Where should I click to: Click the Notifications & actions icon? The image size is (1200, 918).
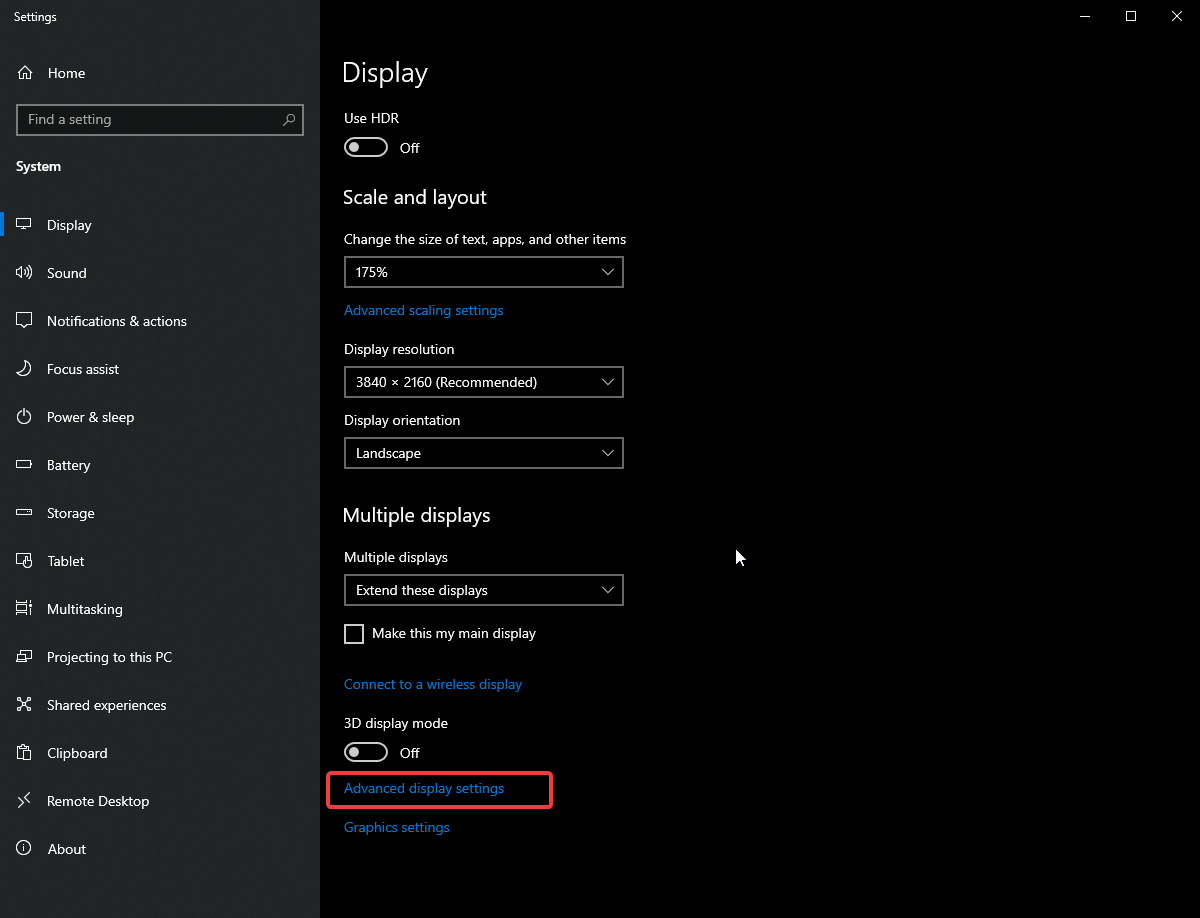[x=25, y=321]
